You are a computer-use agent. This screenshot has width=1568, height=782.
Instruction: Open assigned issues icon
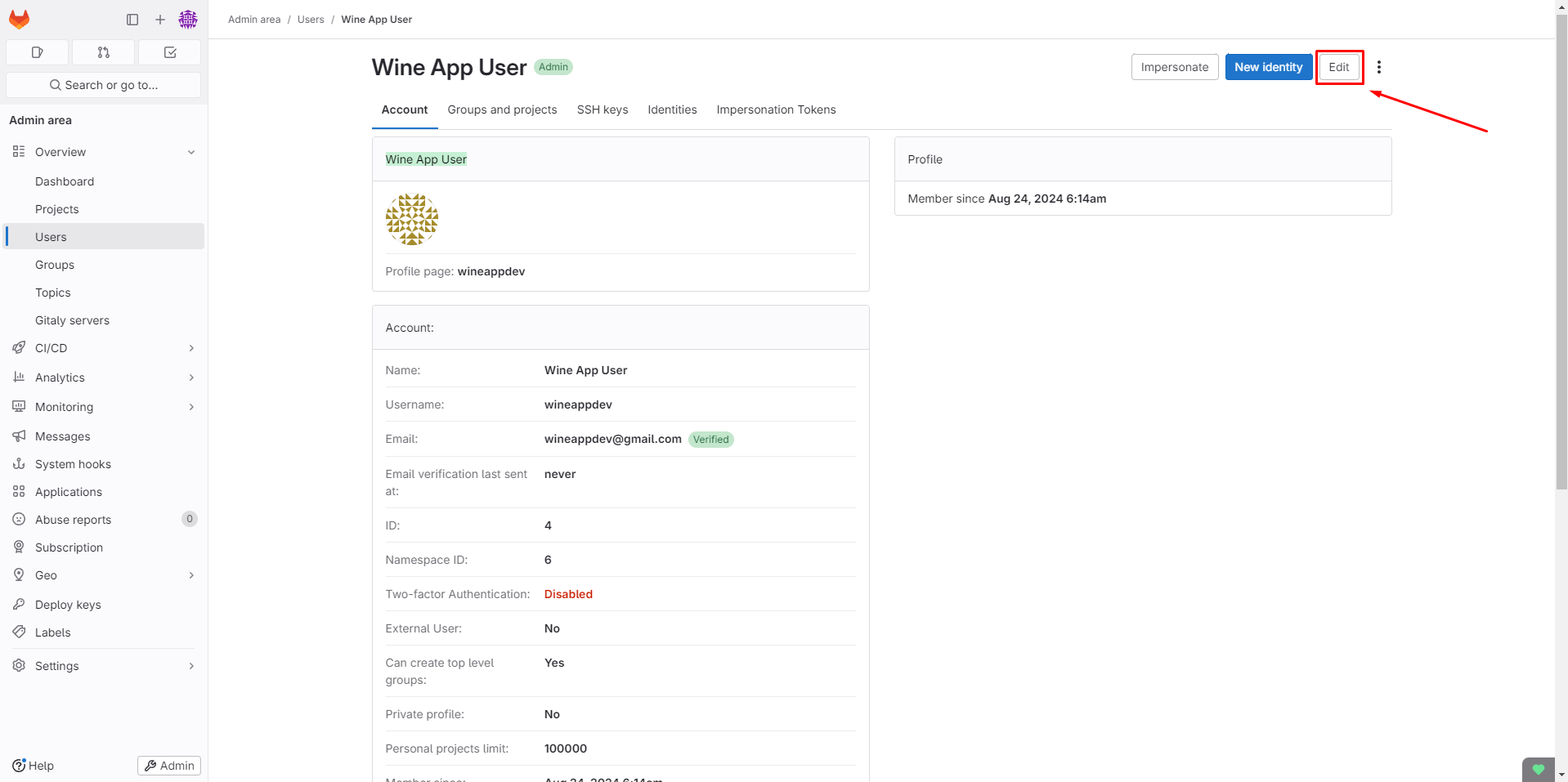(37, 52)
